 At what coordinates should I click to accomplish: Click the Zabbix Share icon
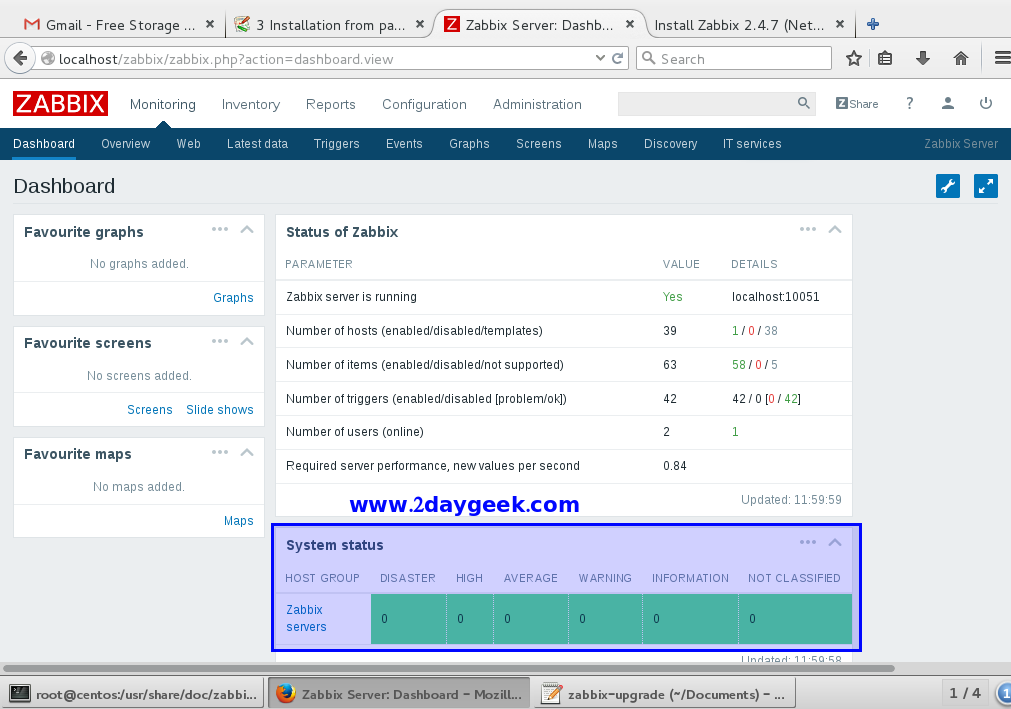[857, 104]
